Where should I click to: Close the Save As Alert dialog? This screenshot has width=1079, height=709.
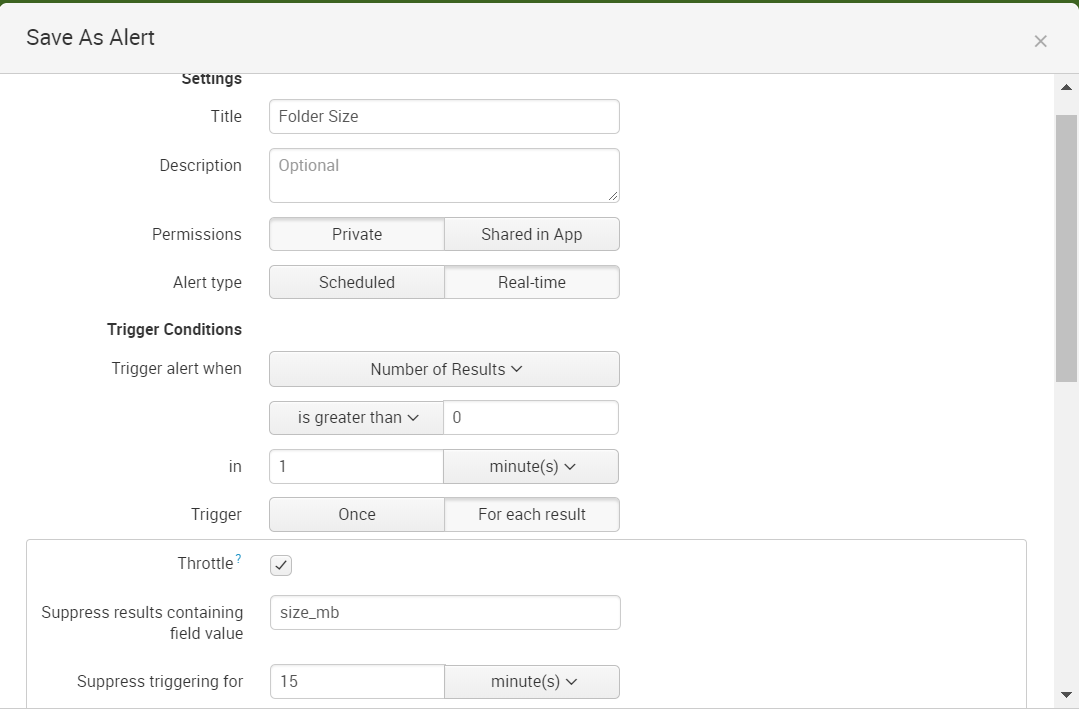coord(1040,41)
